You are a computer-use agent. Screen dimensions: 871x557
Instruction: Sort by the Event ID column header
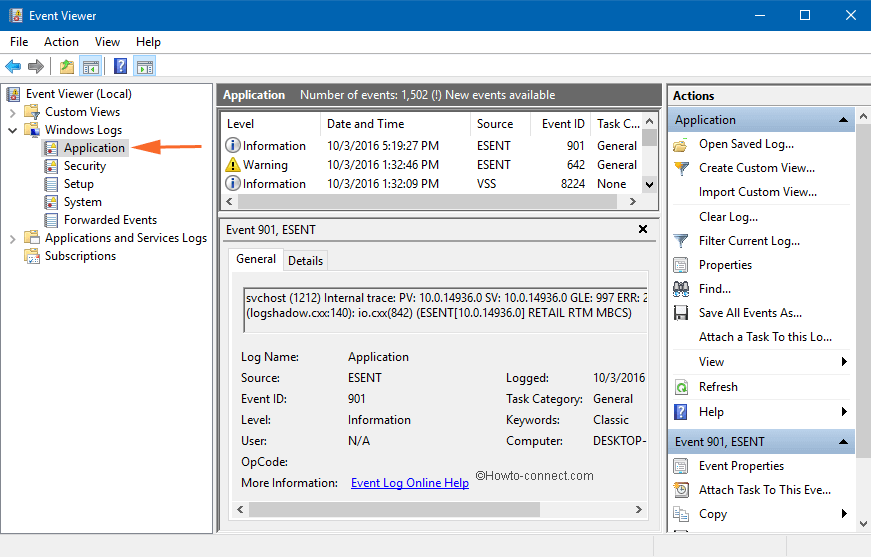click(x=560, y=124)
